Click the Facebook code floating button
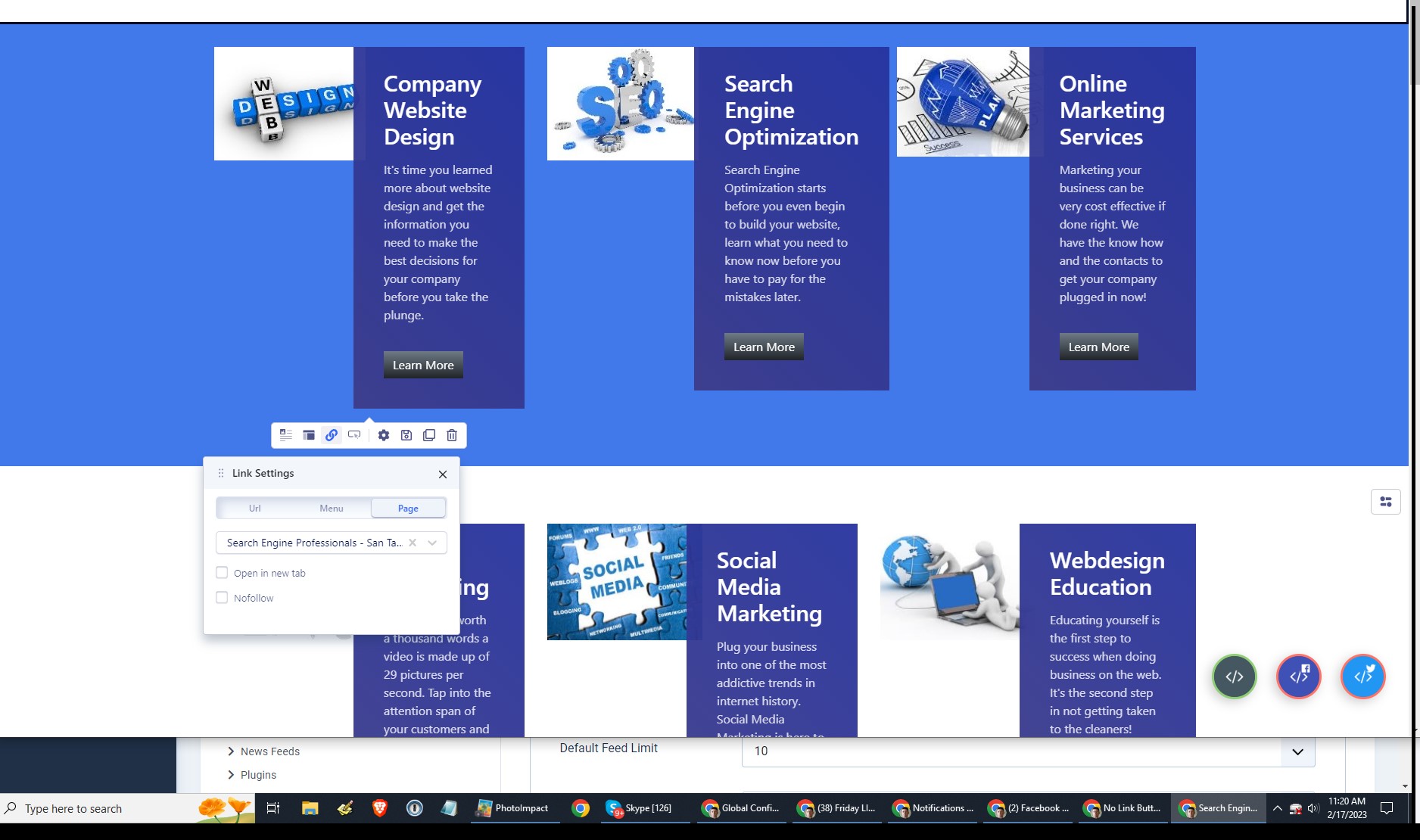The image size is (1420, 840). point(1299,677)
